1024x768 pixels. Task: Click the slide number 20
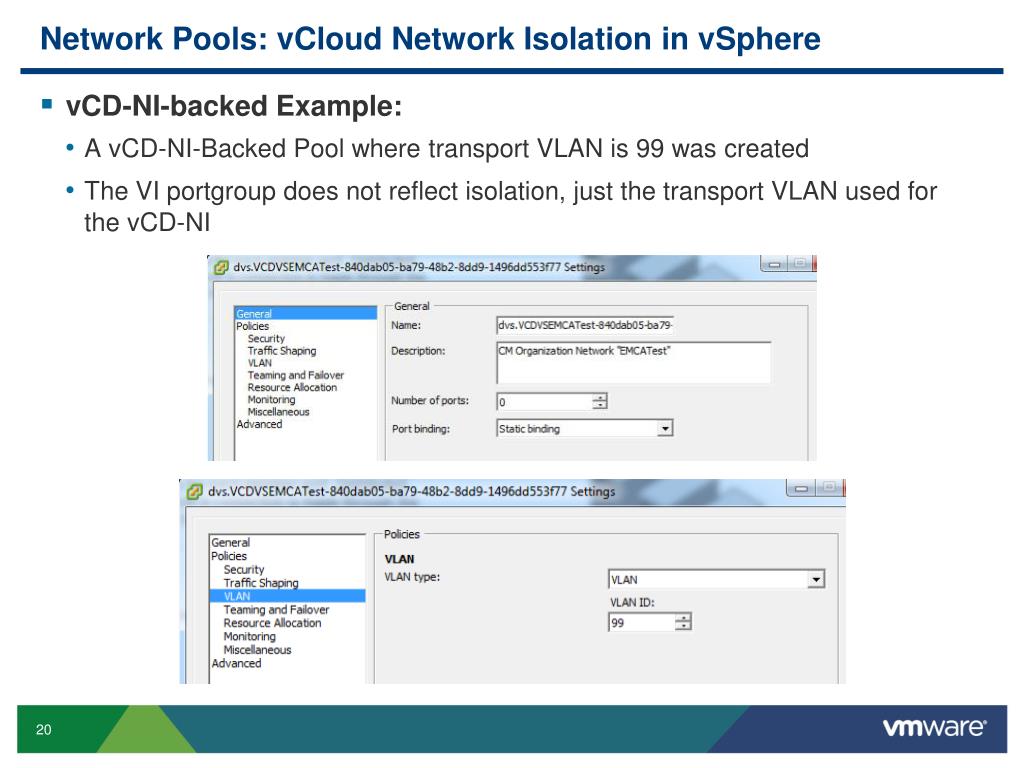pos(44,729)
